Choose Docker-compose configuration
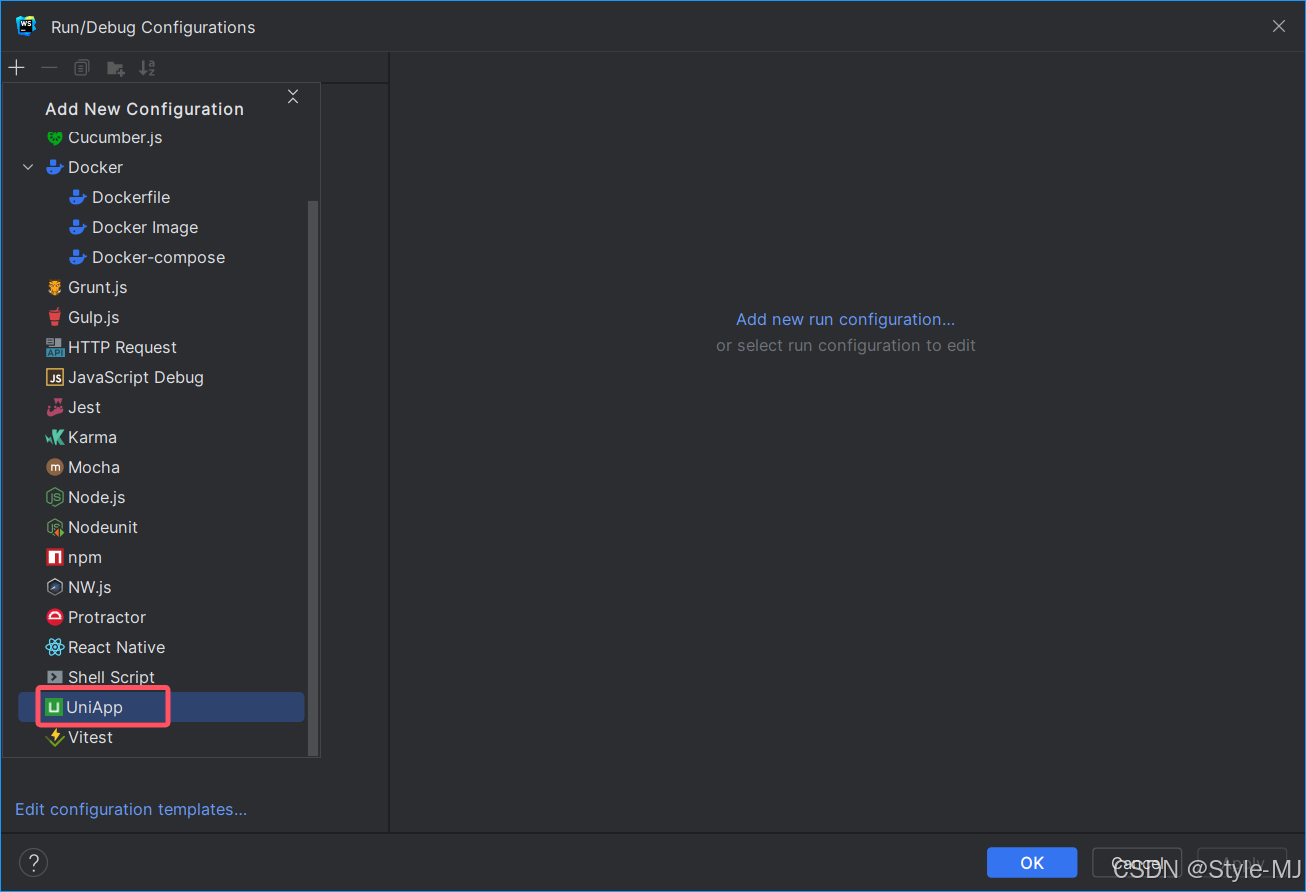This screenshot has width=1306, height=892. [x=161, y=257]
